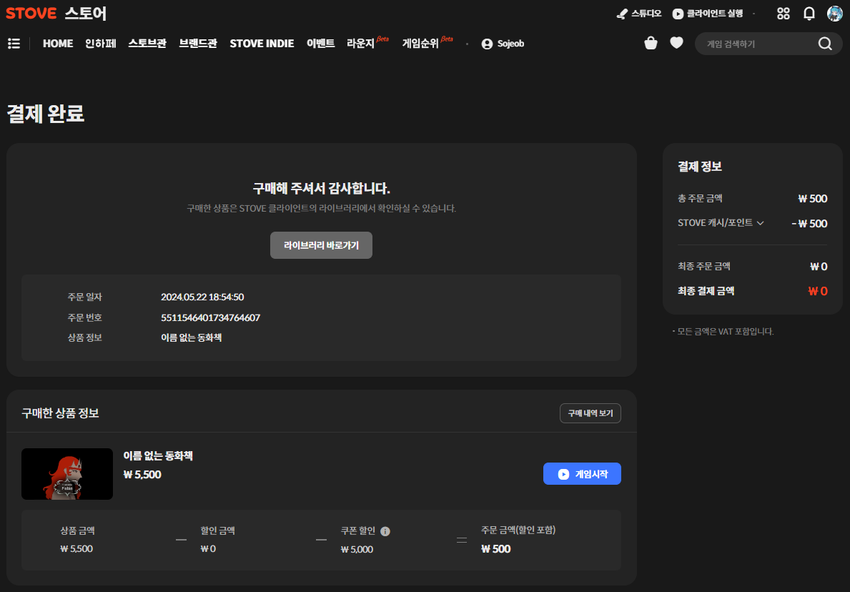Click the 모든 금액은 VAT 포함입니다 note

(x=723, y=331)
